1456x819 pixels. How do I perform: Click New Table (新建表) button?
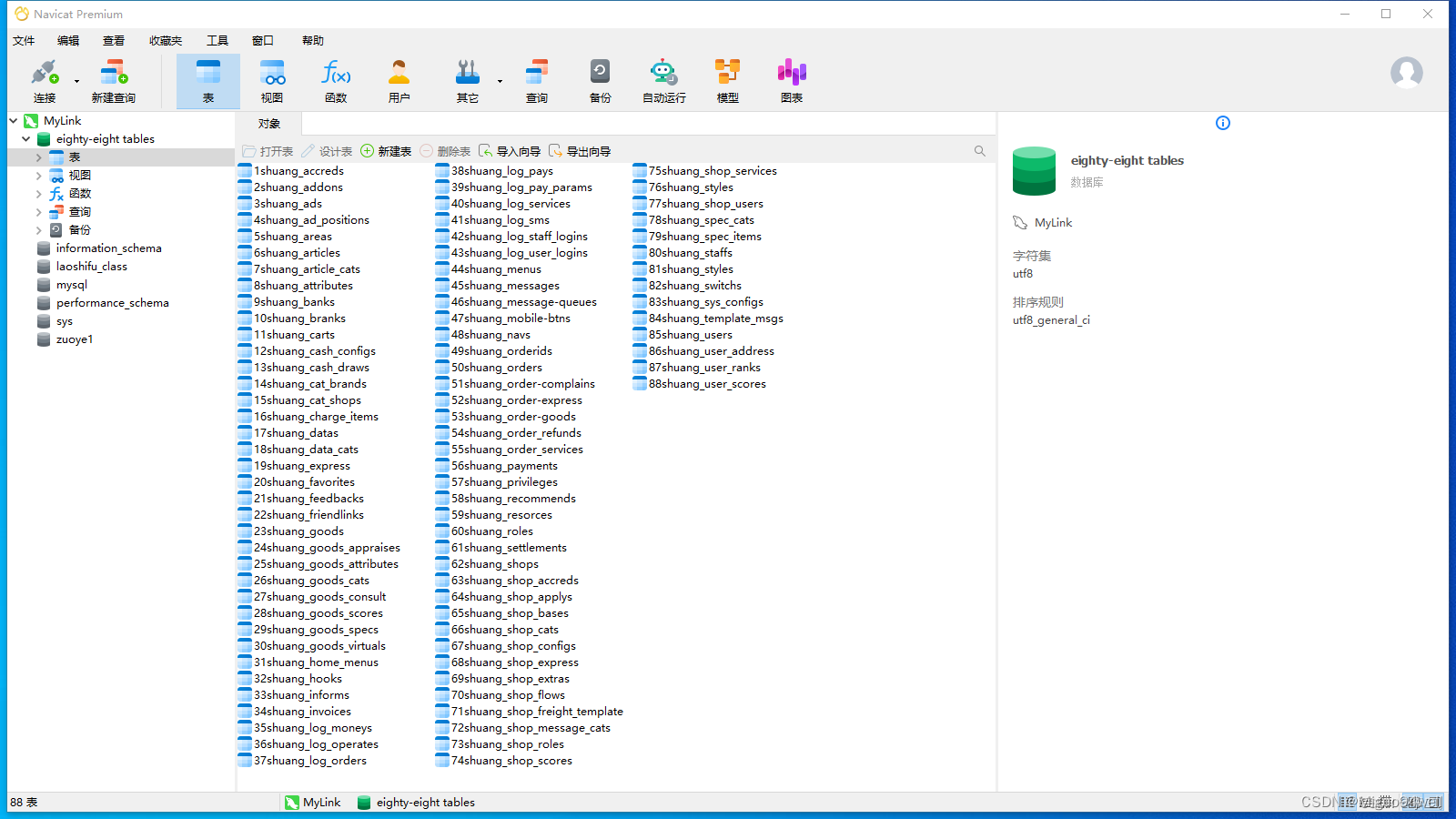point(386,151)
